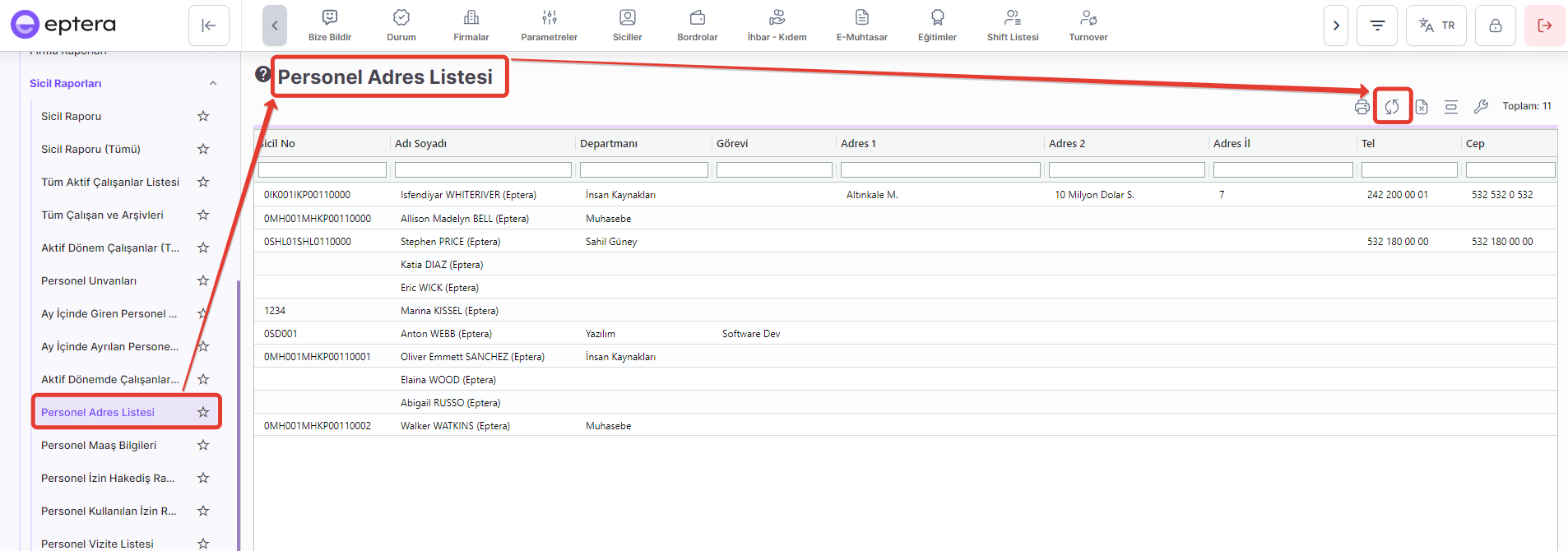Collapse the left sidebar panel
Screen dimensions: 1568x551
pyautogui.click(x=209, y=25)
